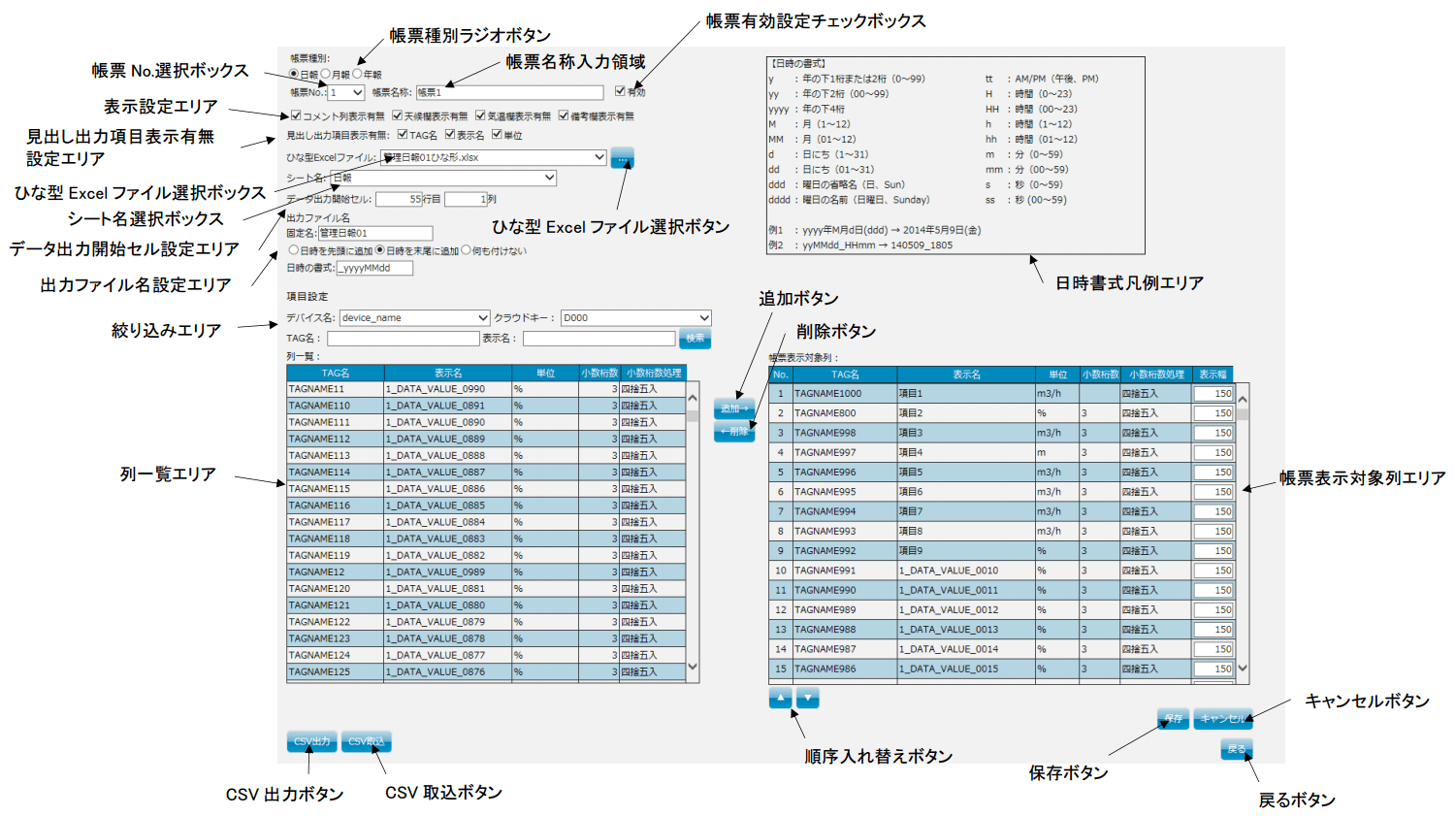Screen dimensions: 1456x816
Task: Click the 検索 search button
Action: coord(695,339)
